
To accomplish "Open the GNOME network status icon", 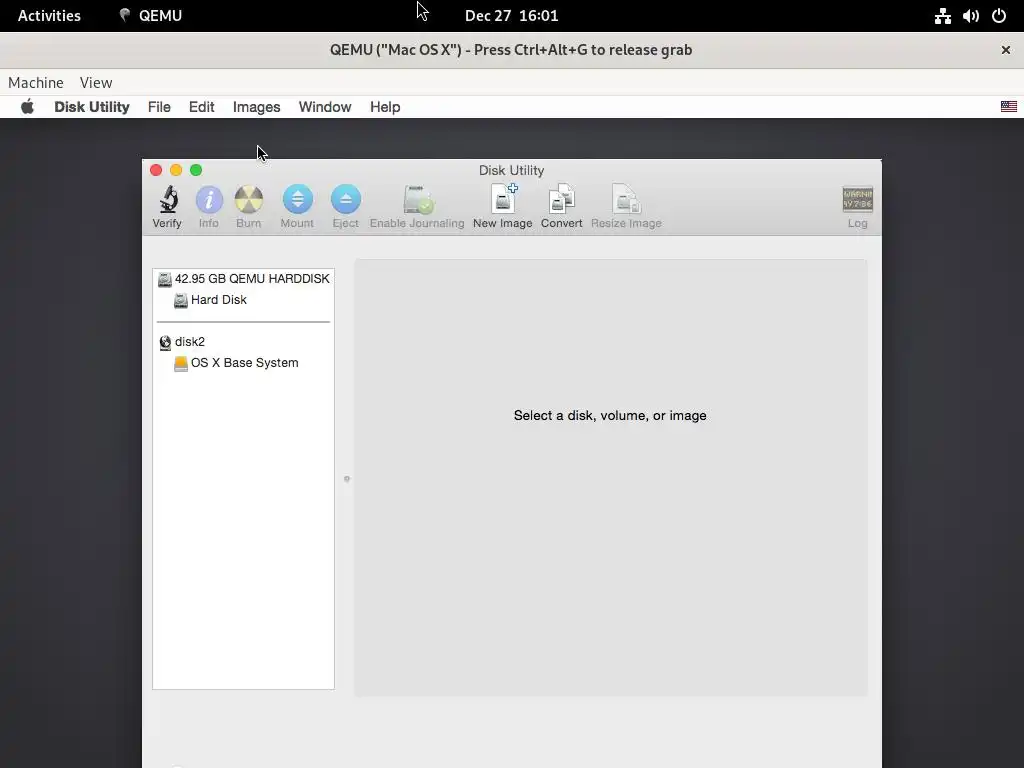I will [x=942, y=16].
